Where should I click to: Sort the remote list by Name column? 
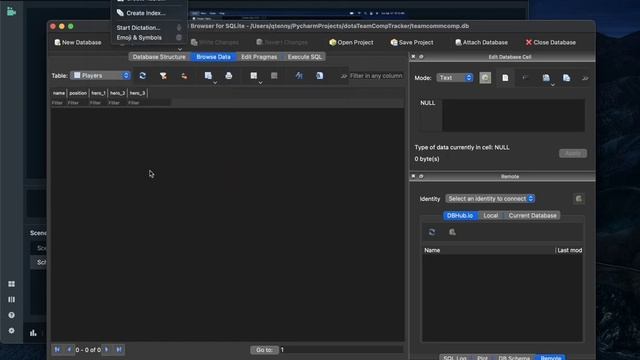(489, 250)
